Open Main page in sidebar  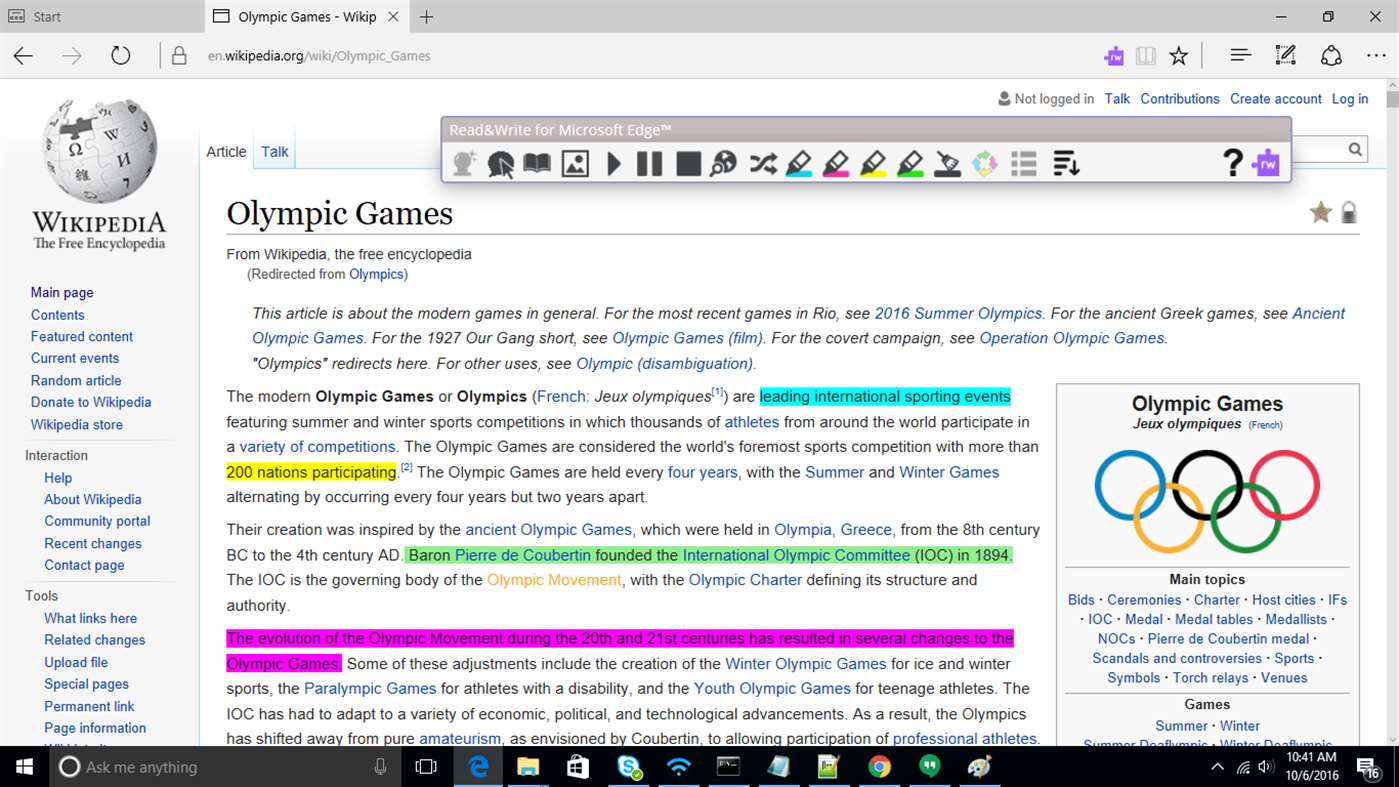pos(62,292)
